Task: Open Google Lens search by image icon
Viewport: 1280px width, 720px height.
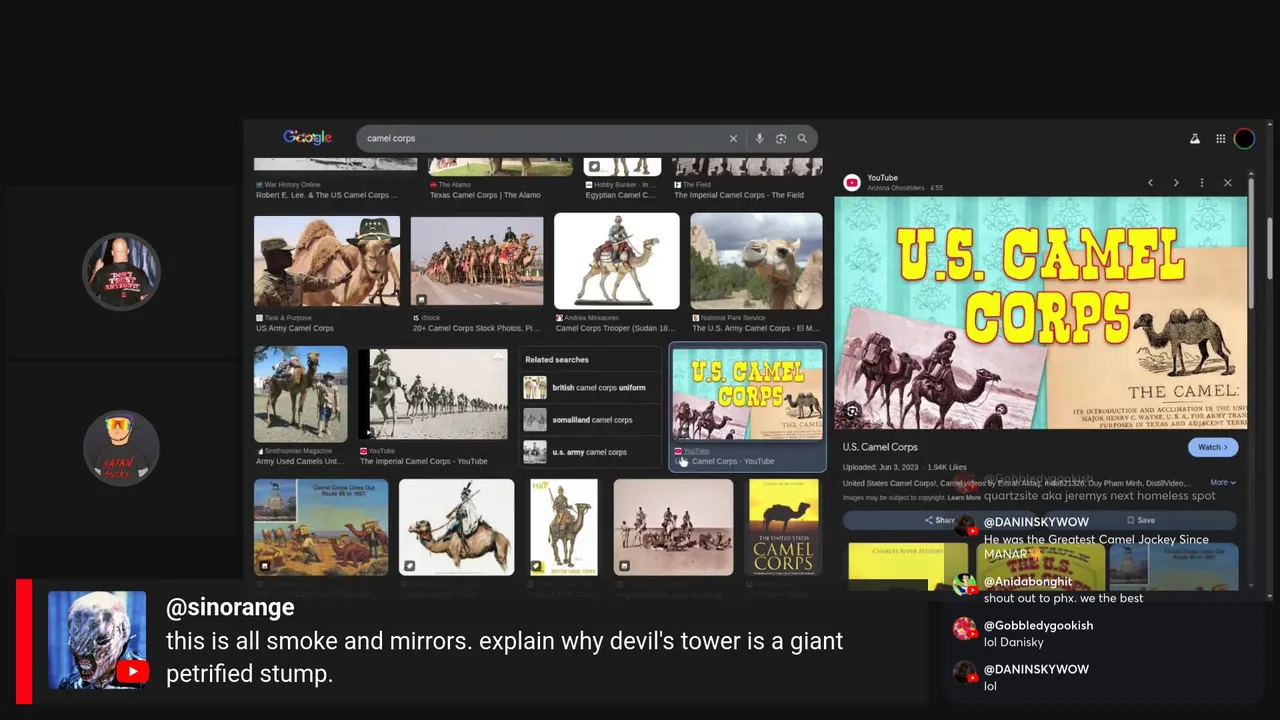Action: click(781, 139)
